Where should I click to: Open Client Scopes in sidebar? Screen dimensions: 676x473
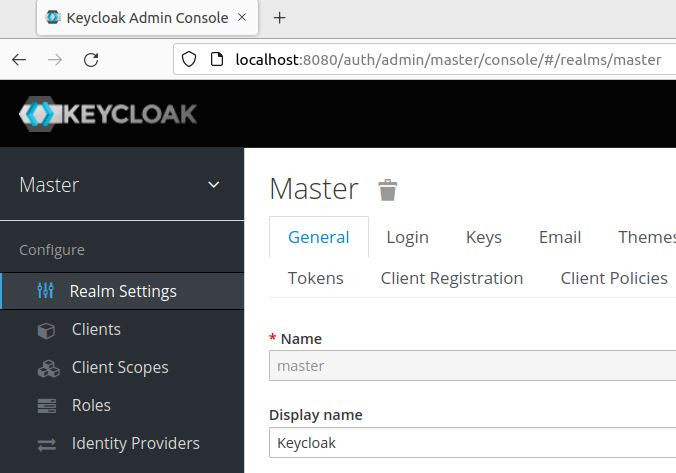click(122, 367)
